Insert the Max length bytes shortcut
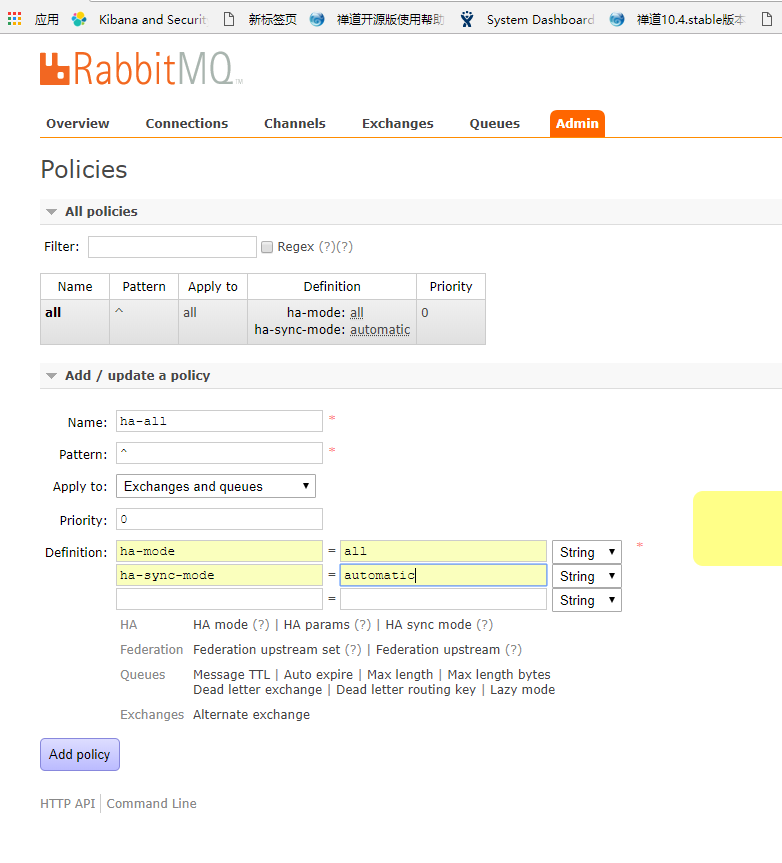The image size is (782, 863). pyautogui.click(x=499, y=674)
